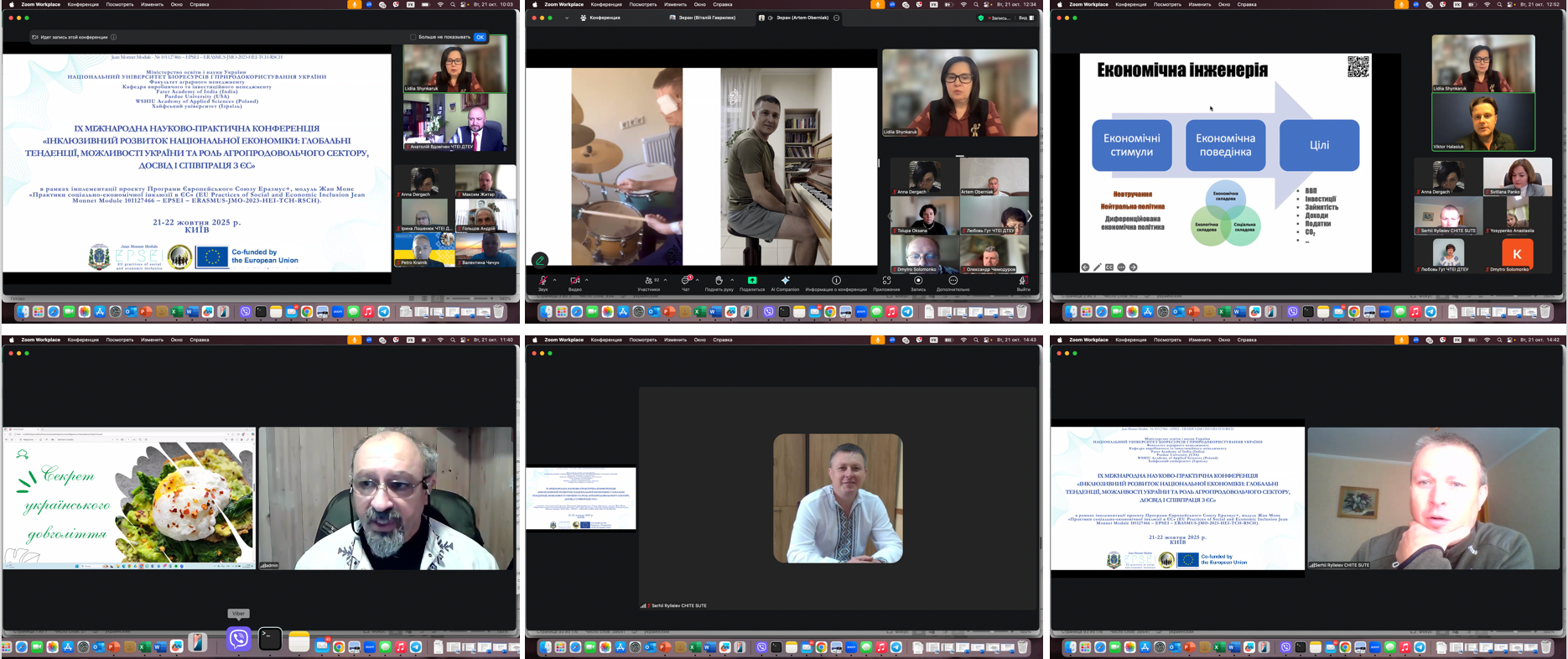Unmute the microphone with the Звук button

point(543,281)
